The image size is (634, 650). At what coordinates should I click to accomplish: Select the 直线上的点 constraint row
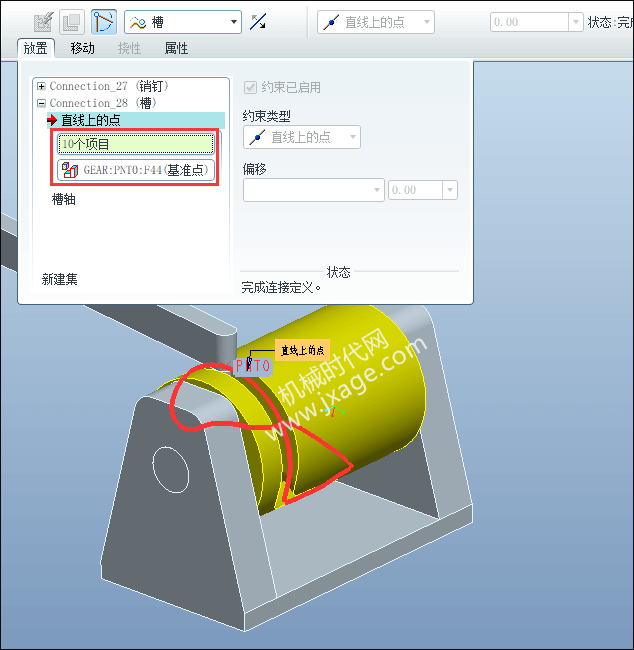pyautogui.click(x=136, y=120)
